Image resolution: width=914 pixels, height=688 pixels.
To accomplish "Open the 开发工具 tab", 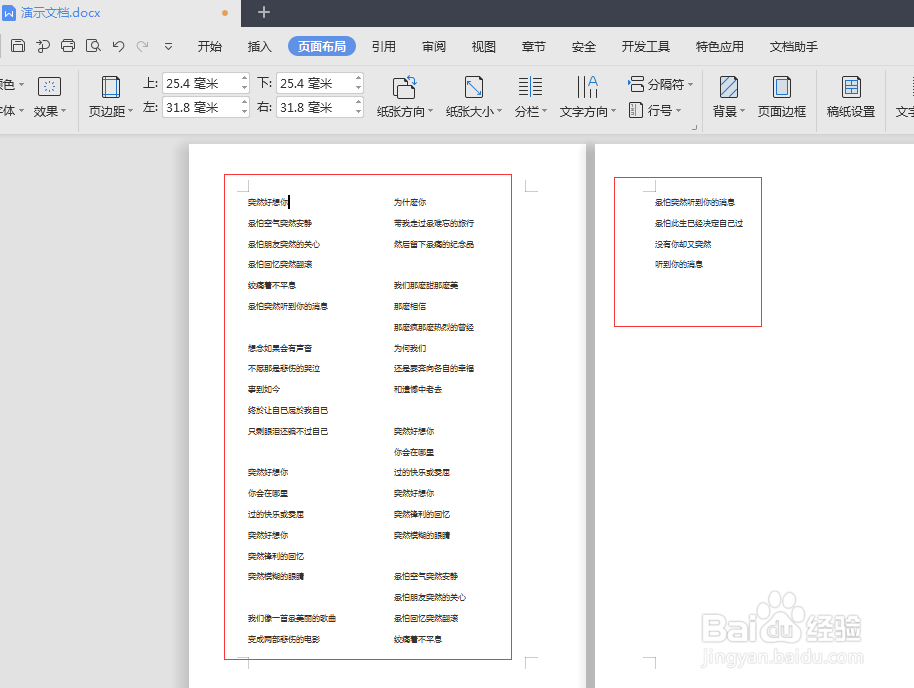I will point(645,47).
